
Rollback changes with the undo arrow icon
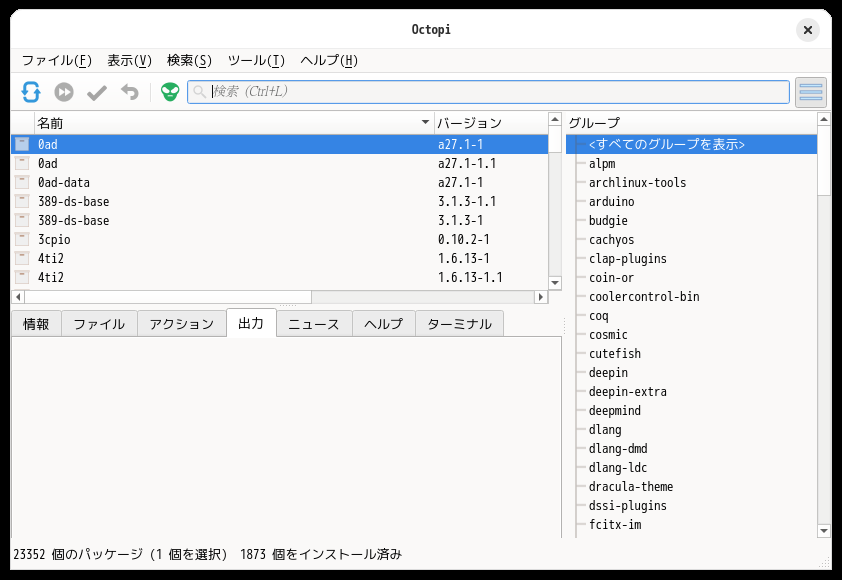pos(130,91)
